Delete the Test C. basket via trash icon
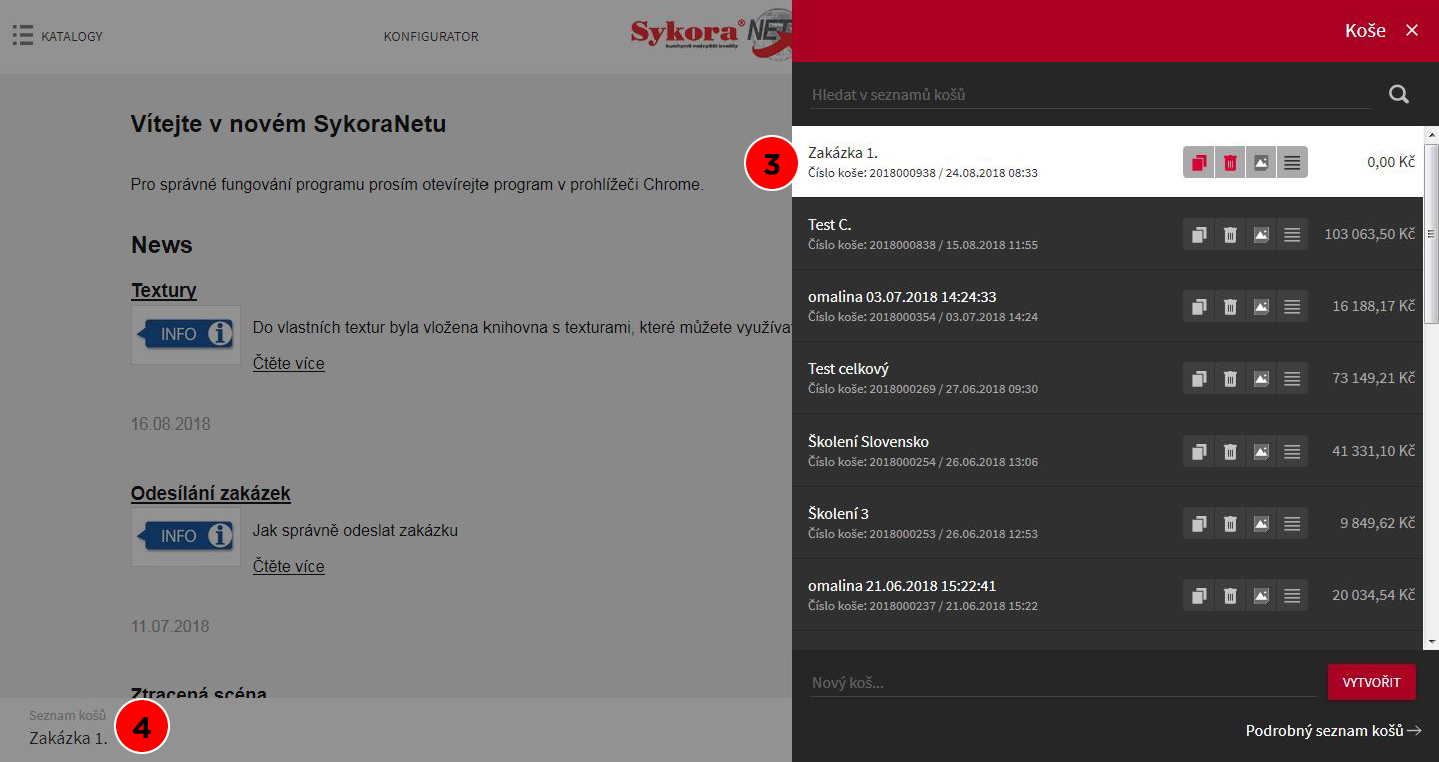The image size is (1439, 762). pos(1230,235)
